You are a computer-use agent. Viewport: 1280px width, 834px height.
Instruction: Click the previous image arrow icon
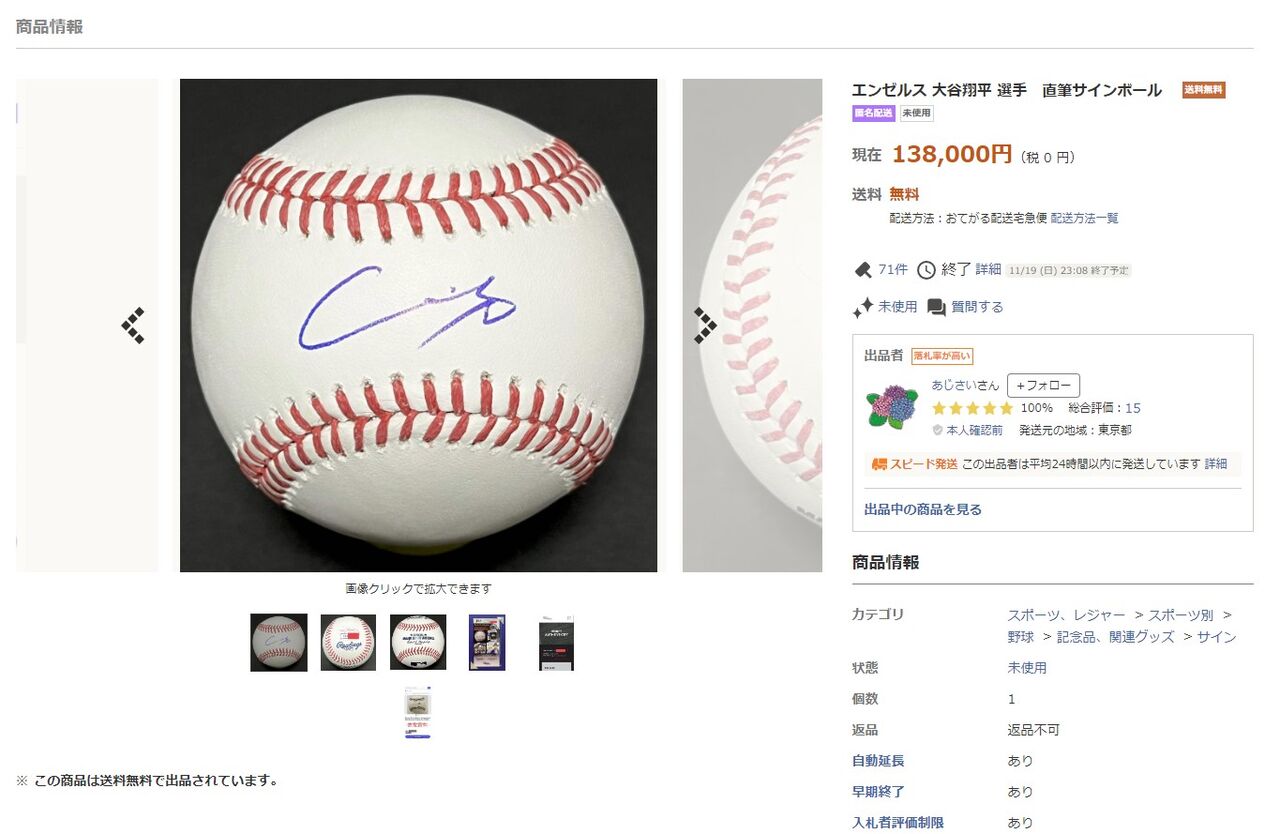(133, 326)
